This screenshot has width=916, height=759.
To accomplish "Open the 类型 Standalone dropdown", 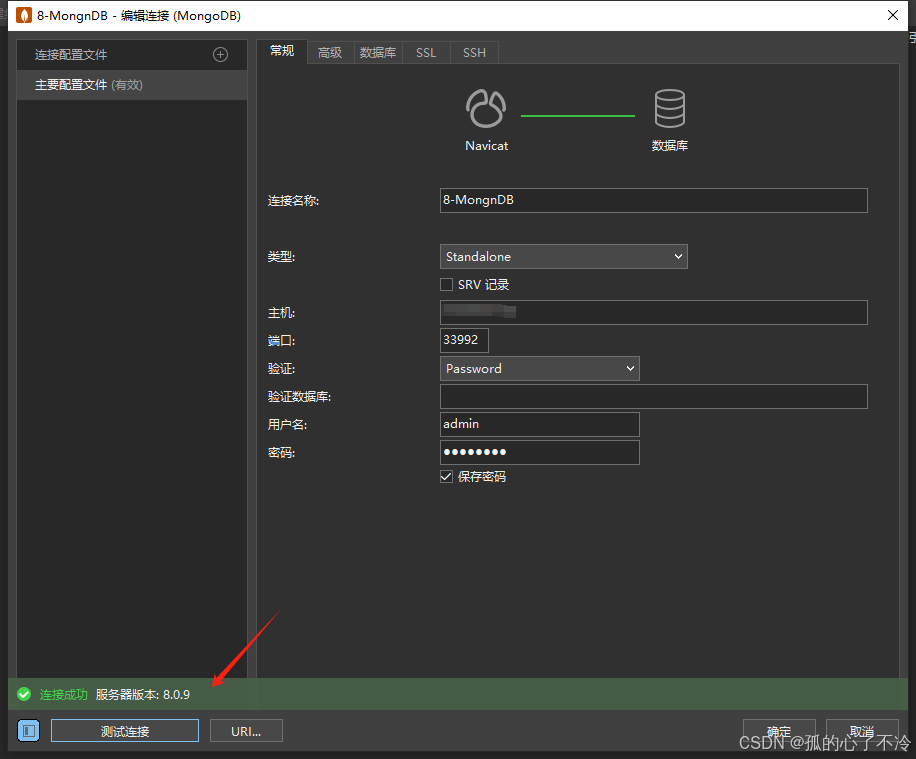I will (563, 257).
